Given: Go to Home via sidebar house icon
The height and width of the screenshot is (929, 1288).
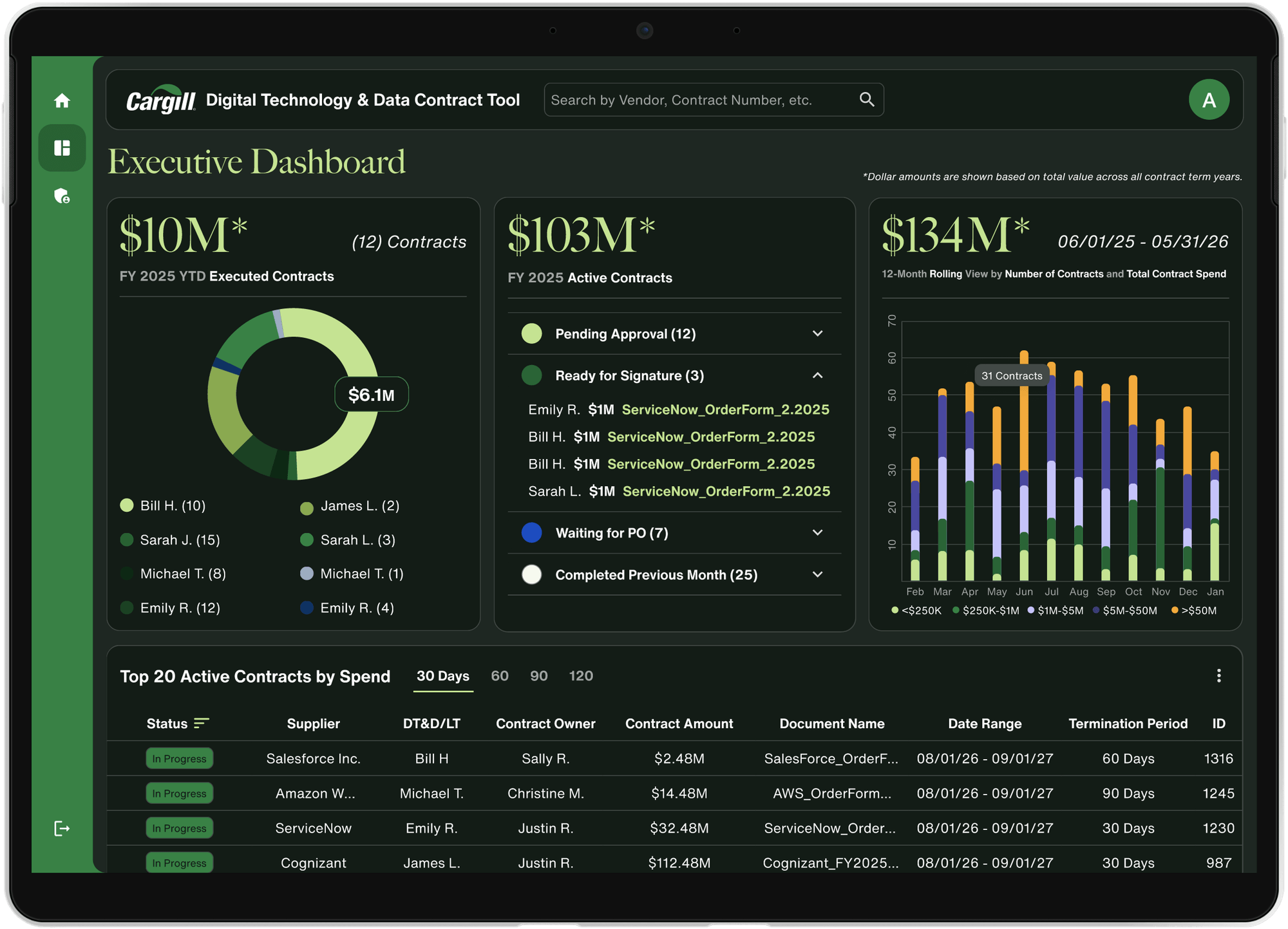Looking at the screenshot, I should (62, 100).
